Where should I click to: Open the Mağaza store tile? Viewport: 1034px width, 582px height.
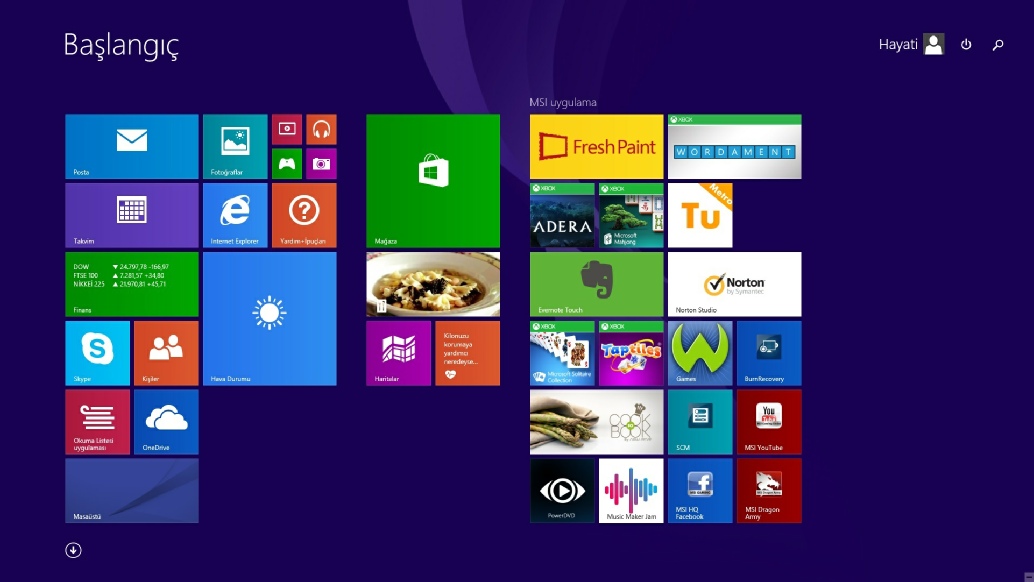tap(433, 181)
